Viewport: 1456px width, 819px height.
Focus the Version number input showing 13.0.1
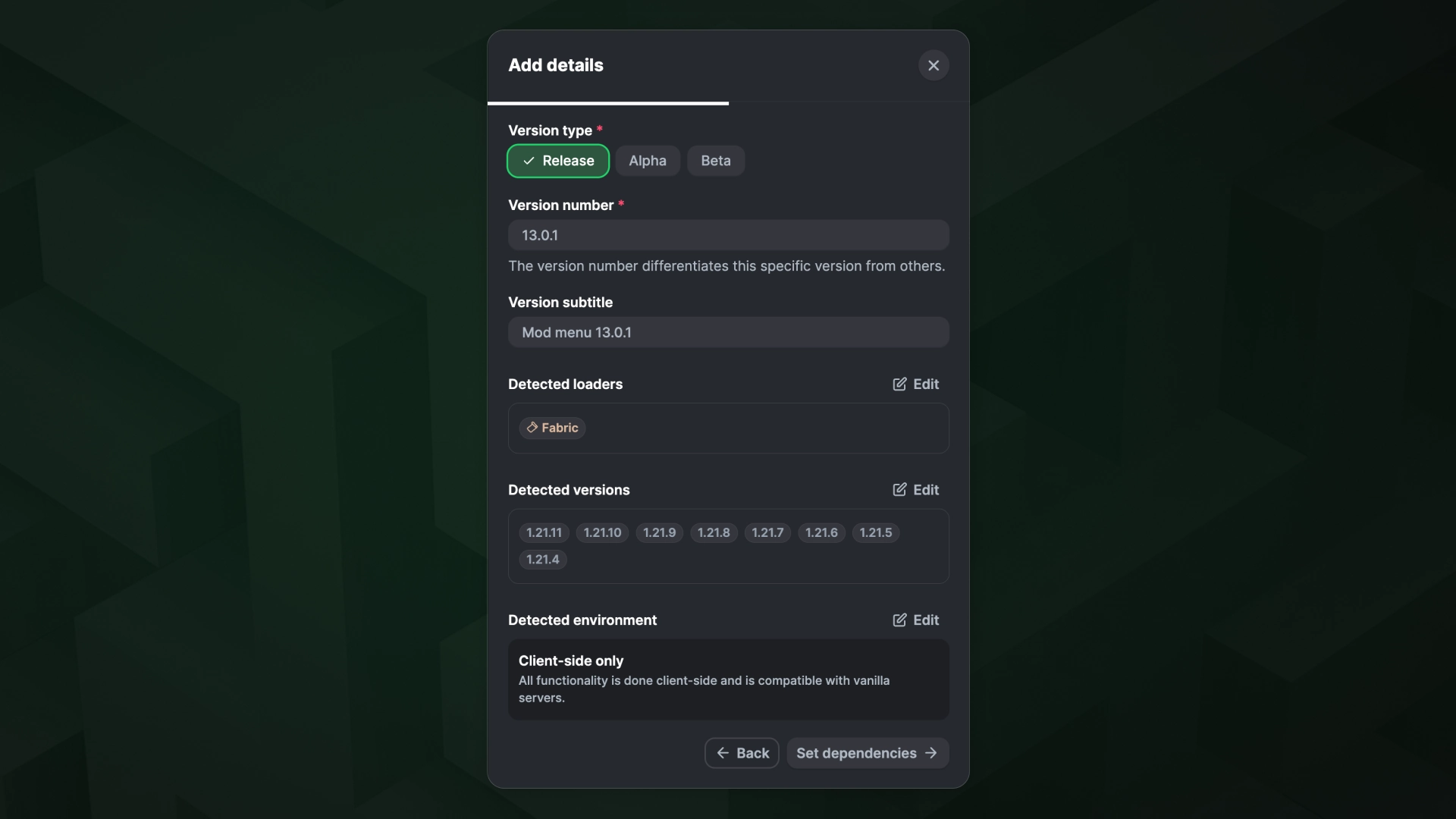click(x=728, y=235)
